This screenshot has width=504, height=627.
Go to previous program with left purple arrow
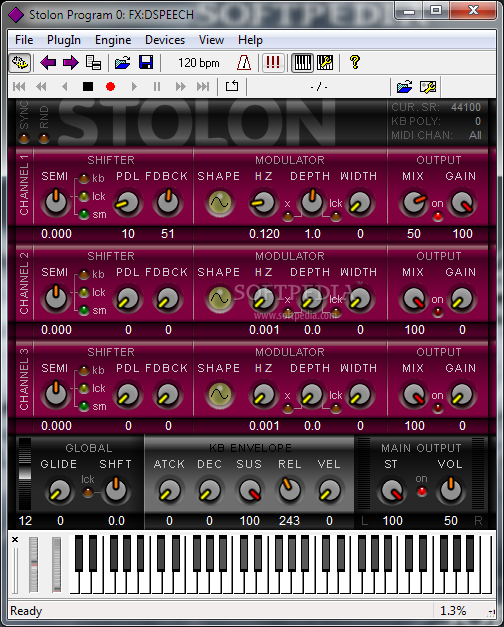coord(48,63)
